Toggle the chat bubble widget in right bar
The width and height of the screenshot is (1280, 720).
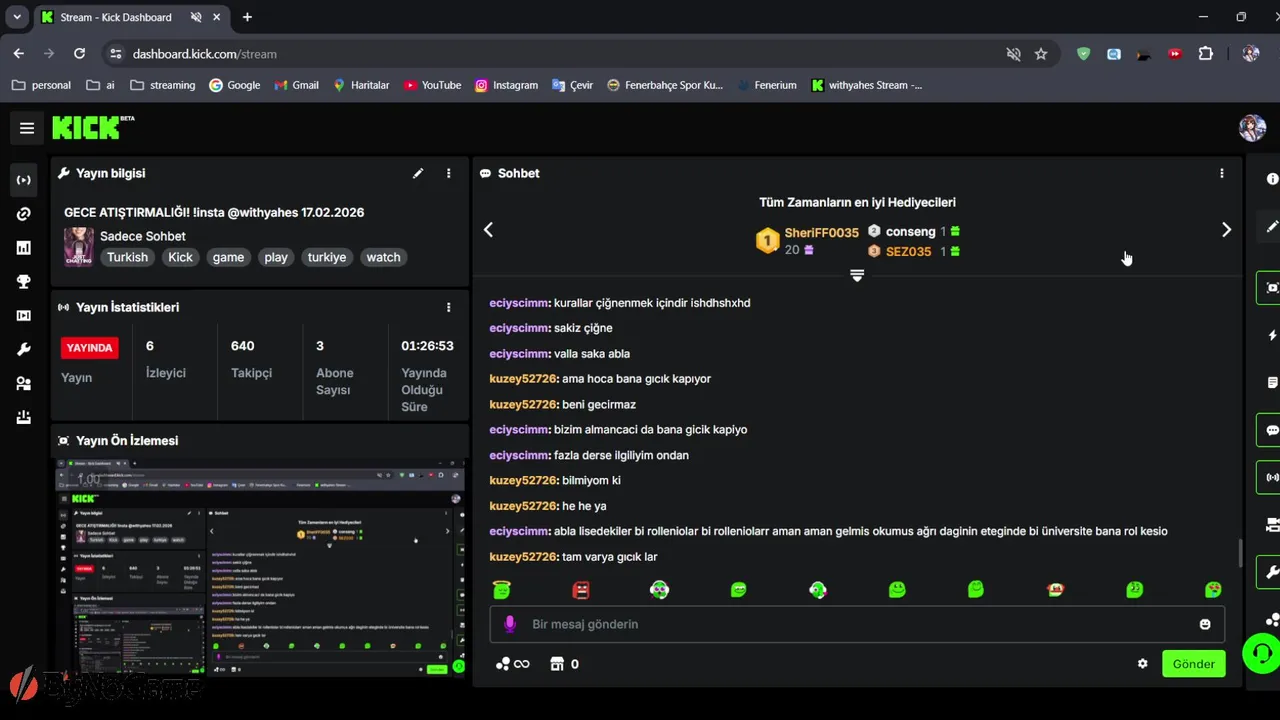coord(1271,430)
